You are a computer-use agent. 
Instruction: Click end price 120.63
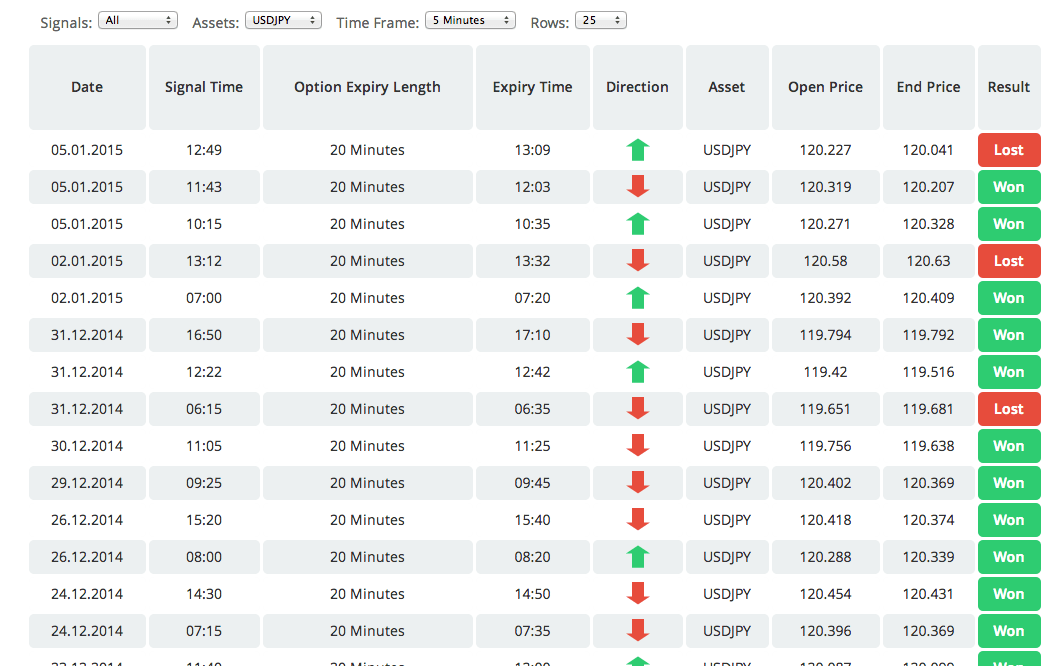coord(929,261)
